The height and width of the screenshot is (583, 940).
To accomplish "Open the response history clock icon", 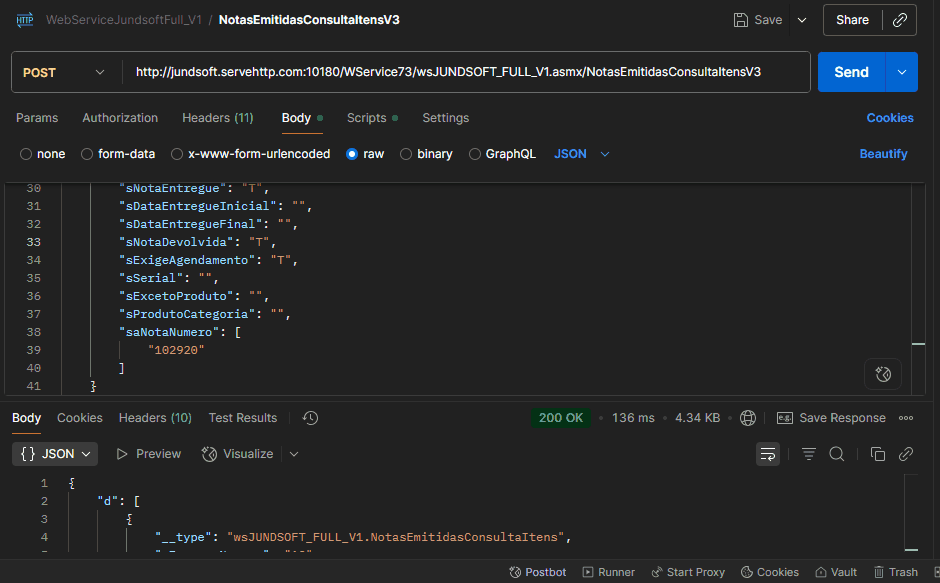I will (310, 418).
